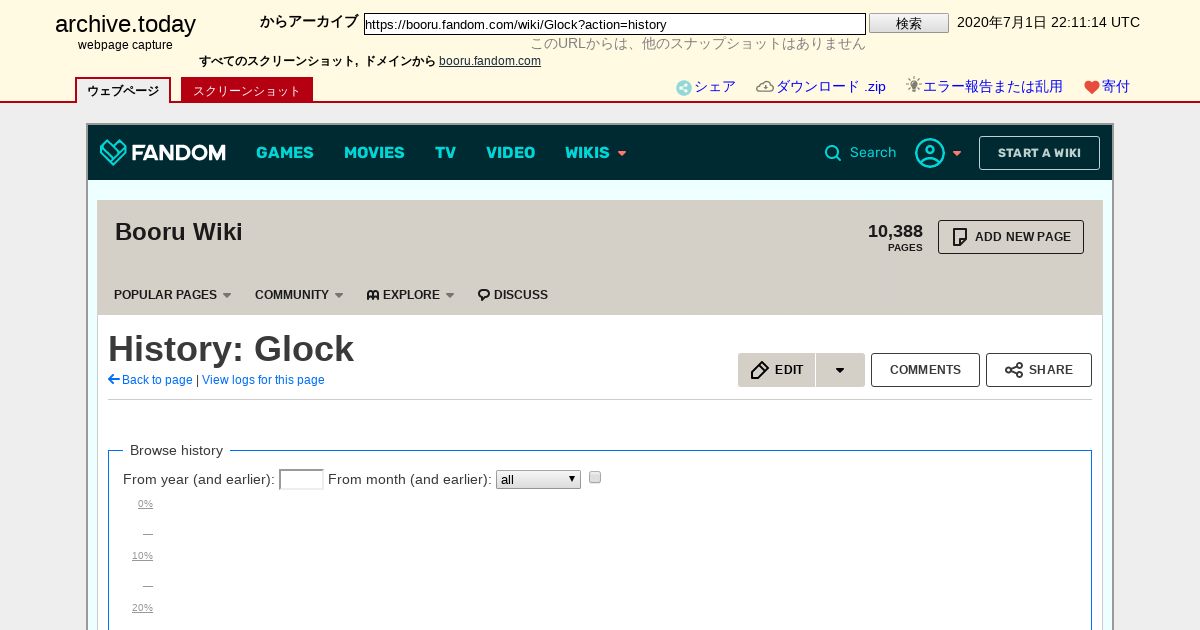Expand the Popular Pages menu
Image resolution: width=1200 pixels, height=630 pixels.
click(x=173, y=295)
